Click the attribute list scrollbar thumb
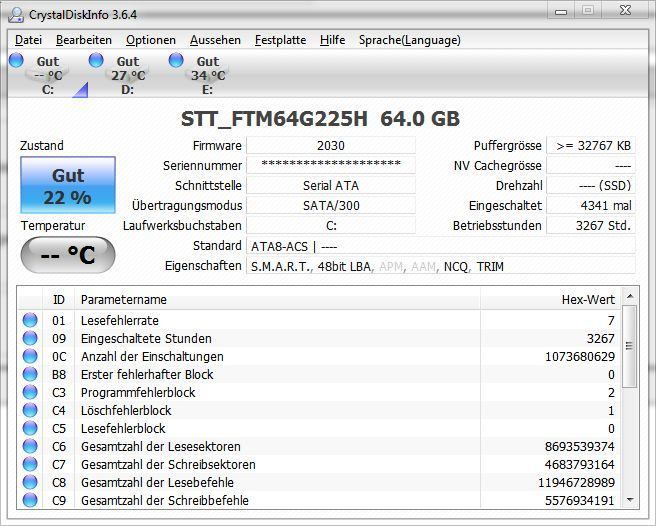 (x=630, y=346)
